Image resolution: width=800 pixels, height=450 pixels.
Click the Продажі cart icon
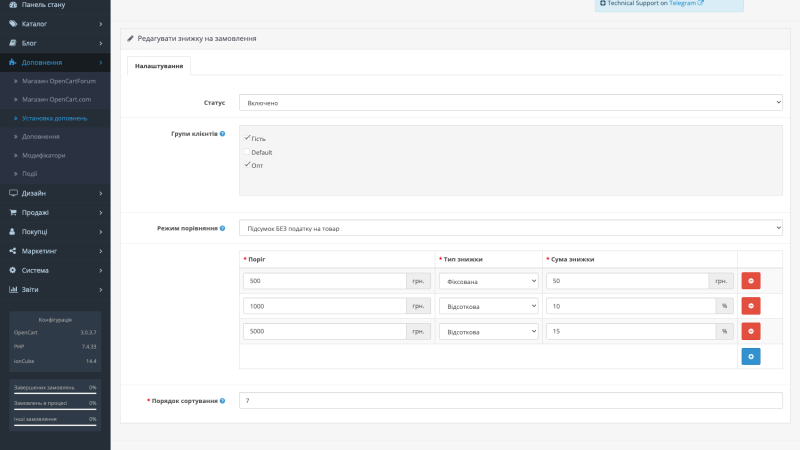click(13, 212)
